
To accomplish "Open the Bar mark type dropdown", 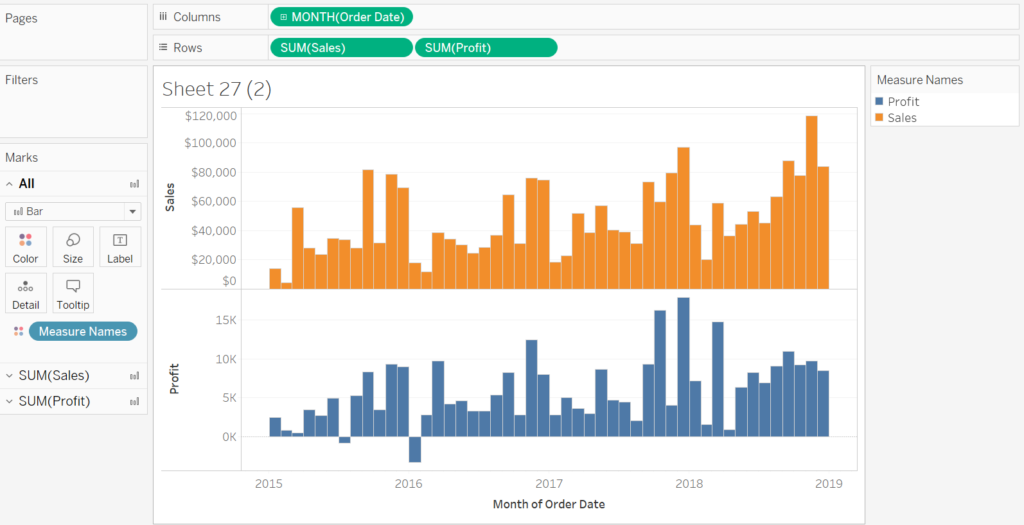I will click(131, 212).
